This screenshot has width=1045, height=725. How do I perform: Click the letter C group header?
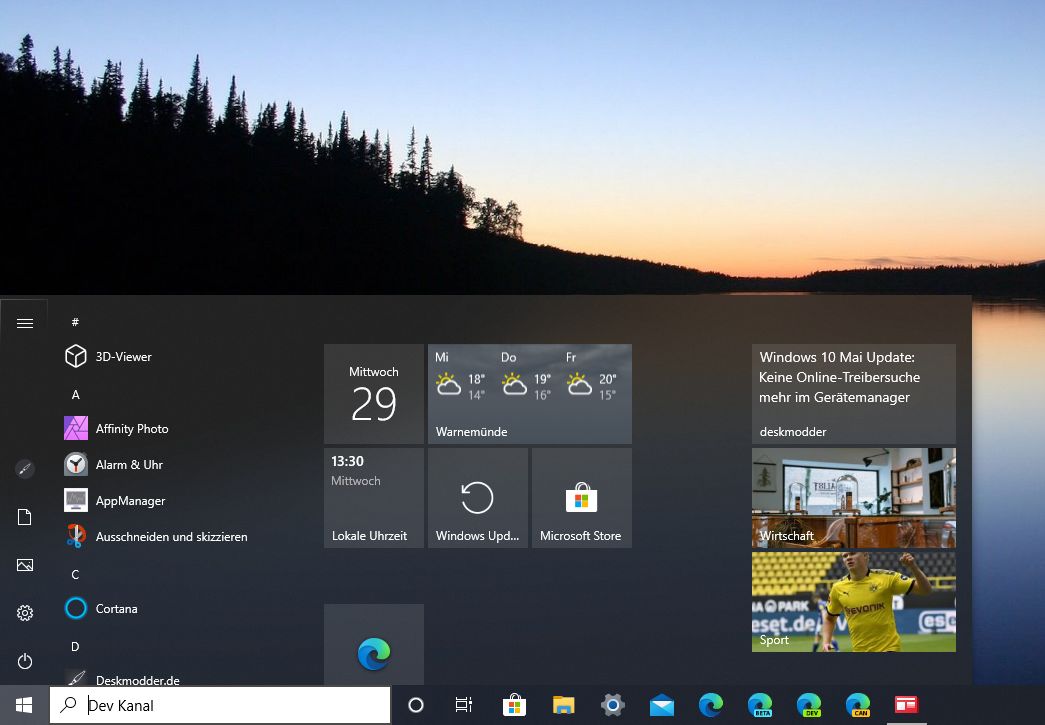pos(75,574)
